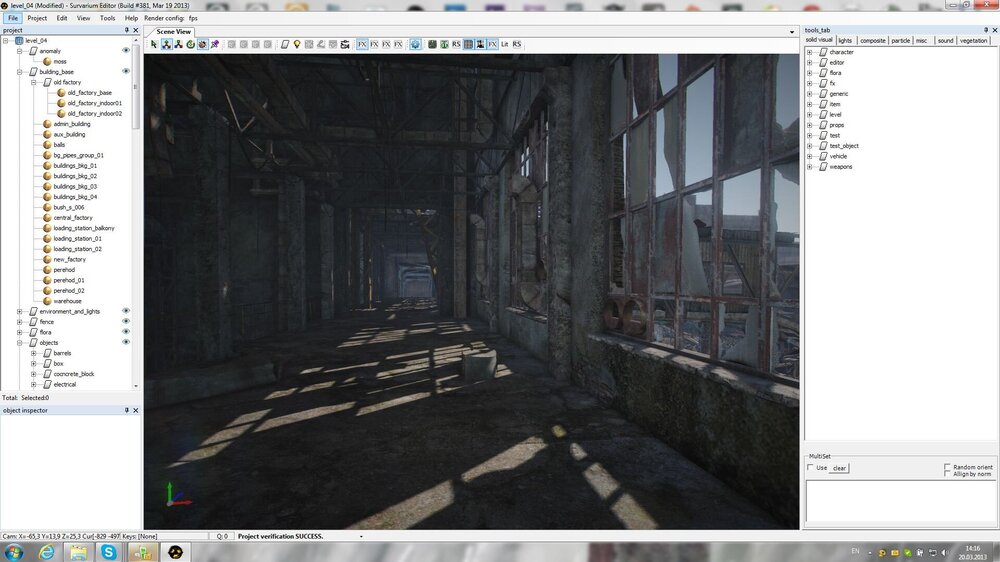Select the arrow pointer tool in toolbar

coord(154,44)
